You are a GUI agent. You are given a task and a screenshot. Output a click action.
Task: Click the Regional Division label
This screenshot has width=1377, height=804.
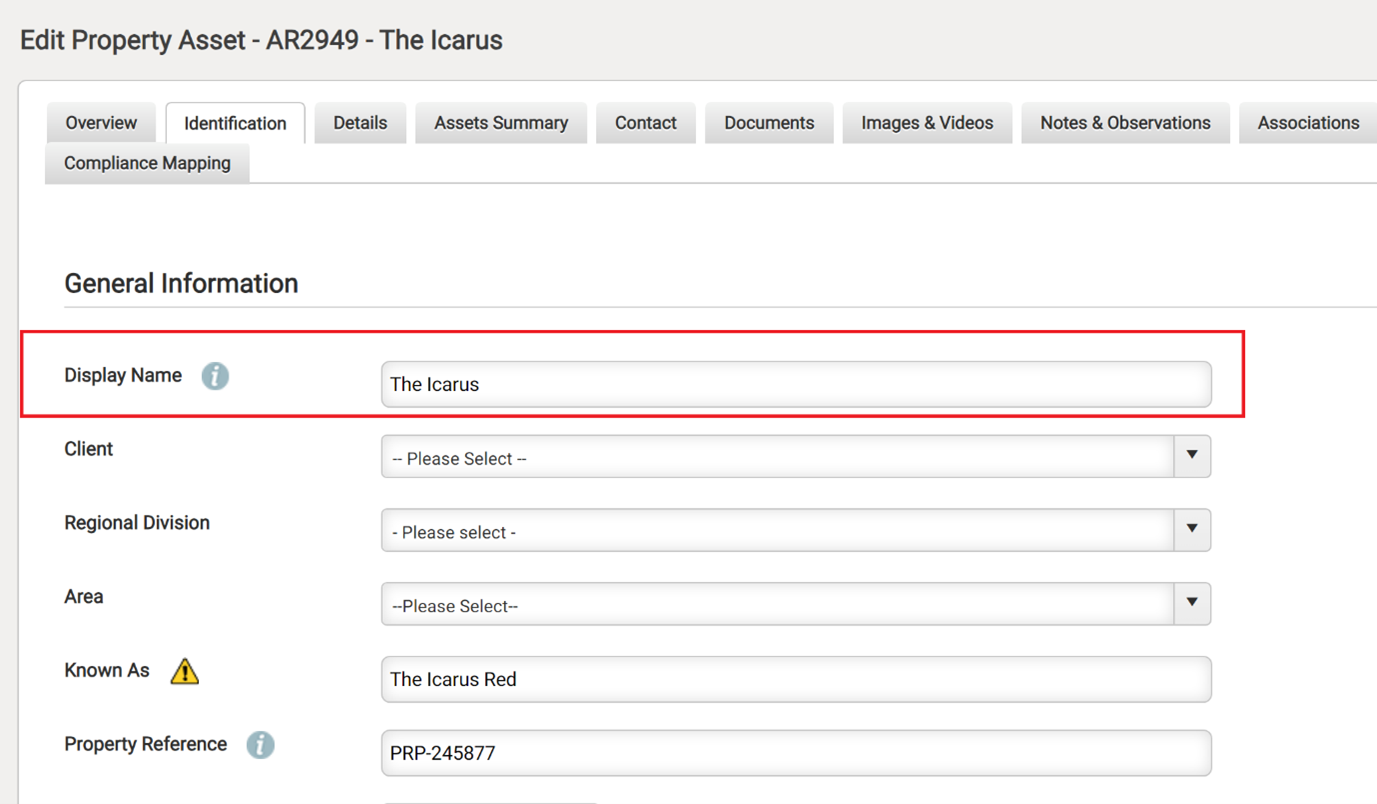point(137,523)
